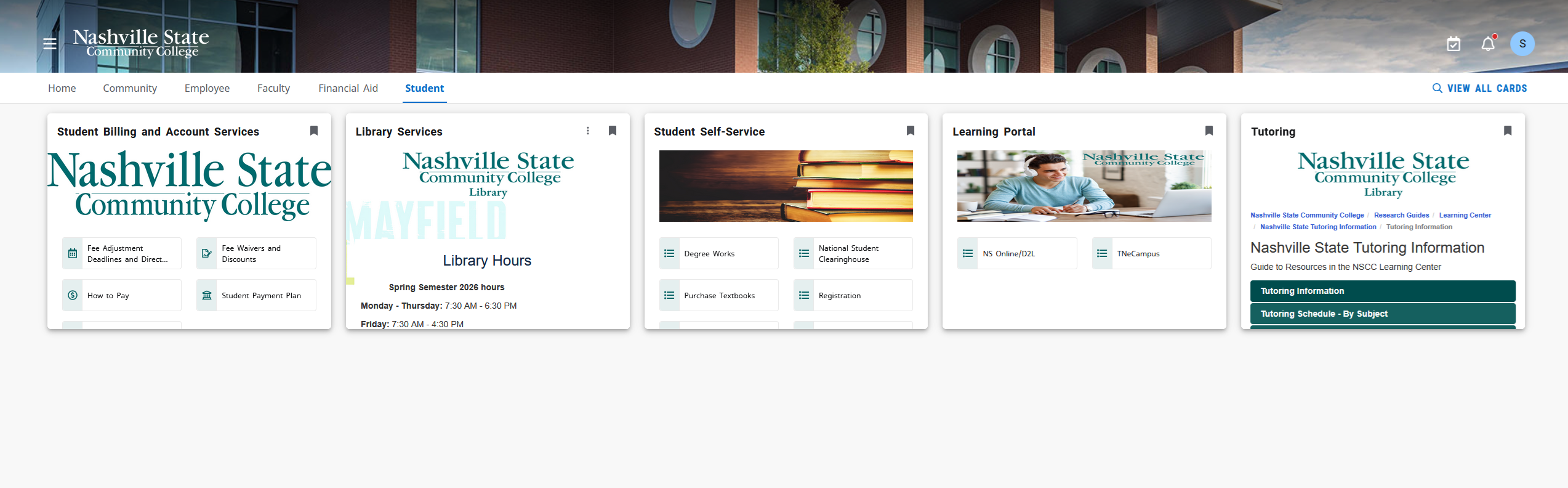Click the Student Payment Plan bank icon
Image resolution: width=1568 pixels, height=488 pixels.
(x=207, y=295)
